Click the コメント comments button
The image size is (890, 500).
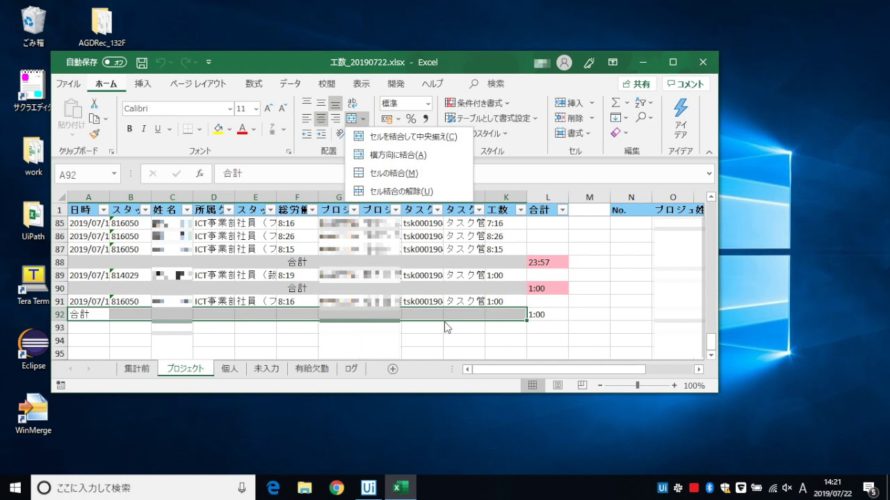coord(686,84)
